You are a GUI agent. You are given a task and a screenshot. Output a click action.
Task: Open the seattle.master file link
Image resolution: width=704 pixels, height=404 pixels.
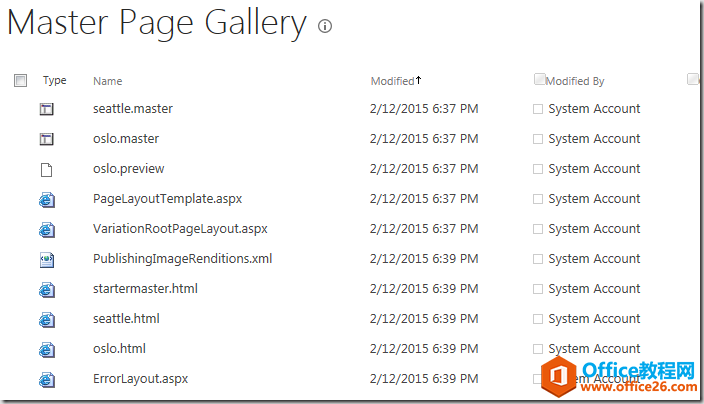pyautogui.click(x=132, y=109)
